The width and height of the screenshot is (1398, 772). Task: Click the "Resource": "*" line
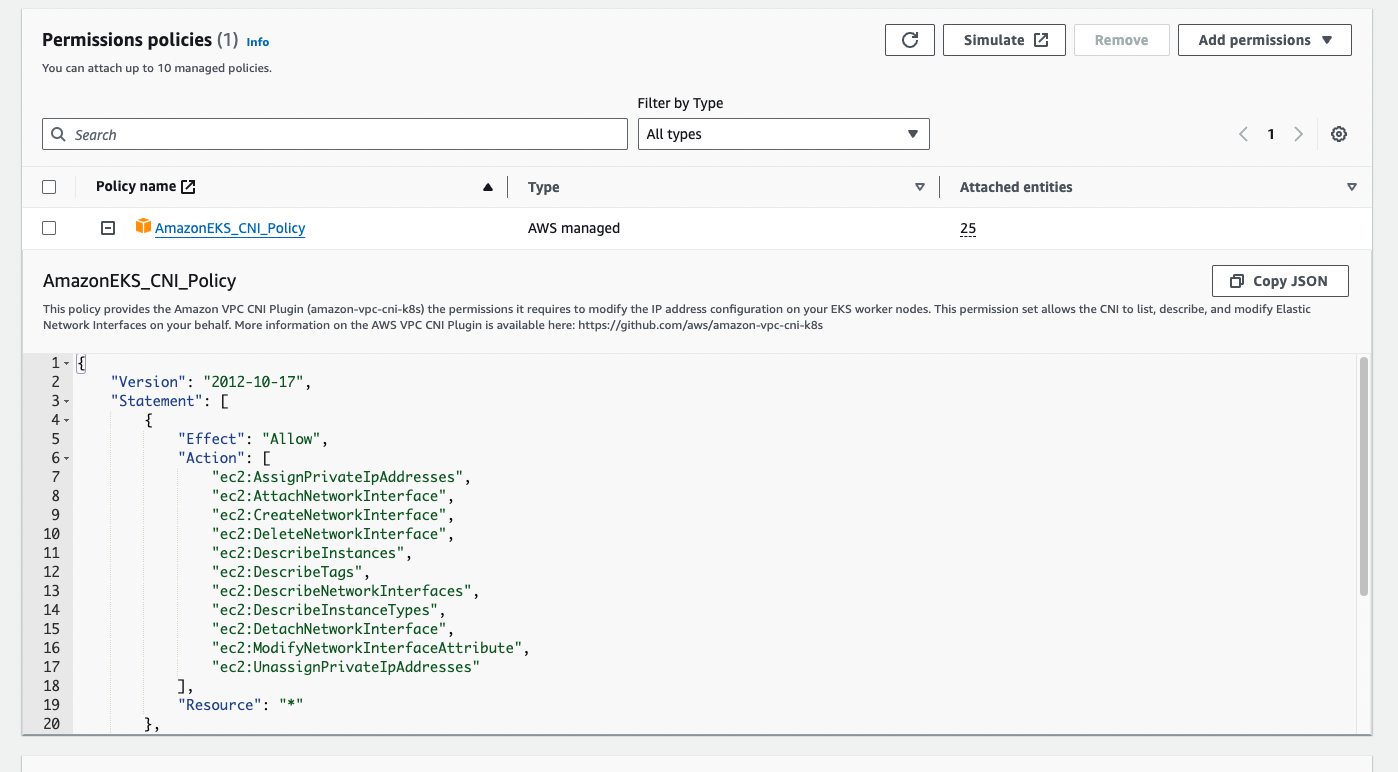click(240, 705)
